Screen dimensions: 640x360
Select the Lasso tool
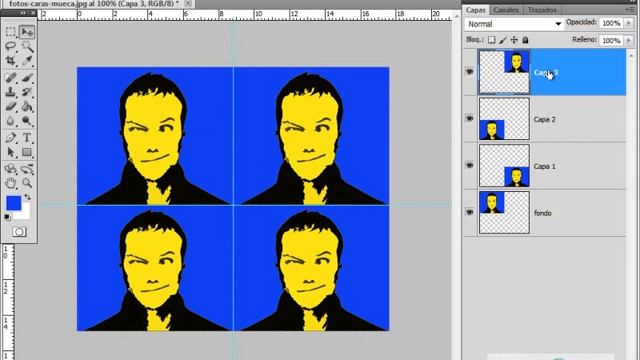[11, 46]
